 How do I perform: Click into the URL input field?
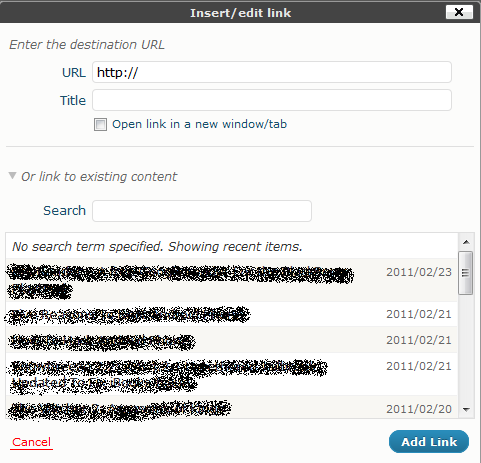tap(272, 72)
